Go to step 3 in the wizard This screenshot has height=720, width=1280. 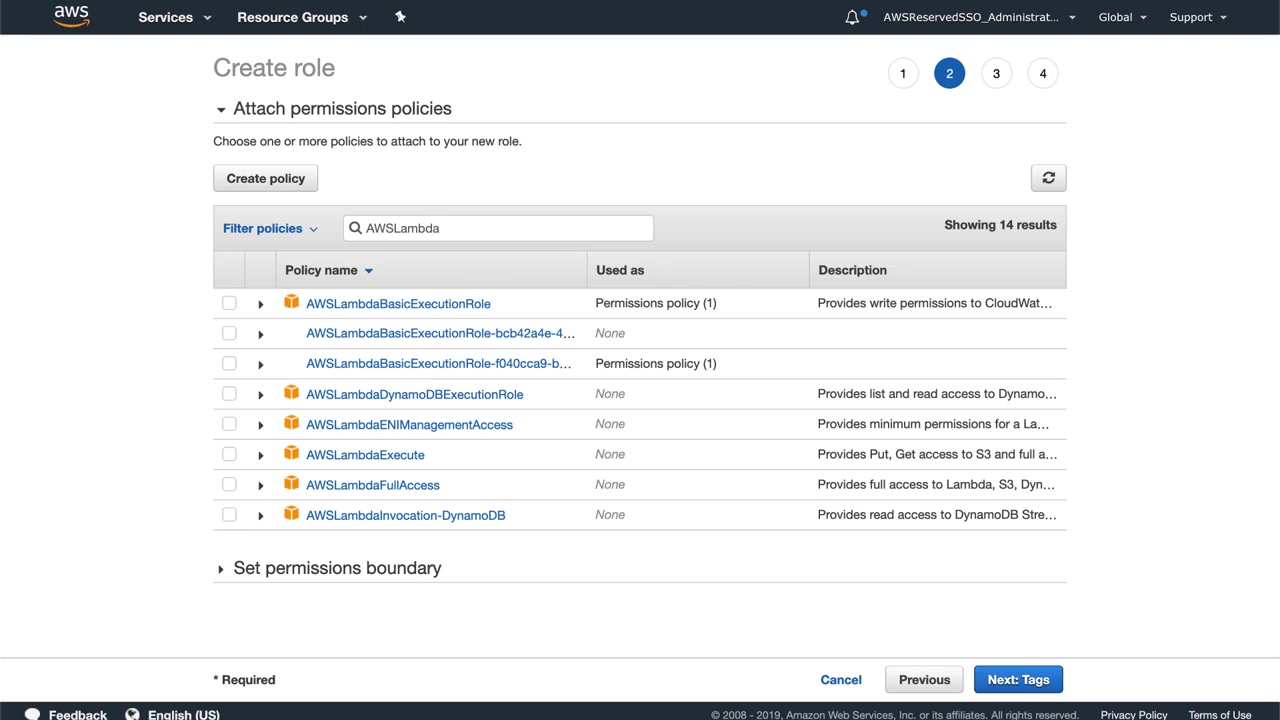pos(996,73)
